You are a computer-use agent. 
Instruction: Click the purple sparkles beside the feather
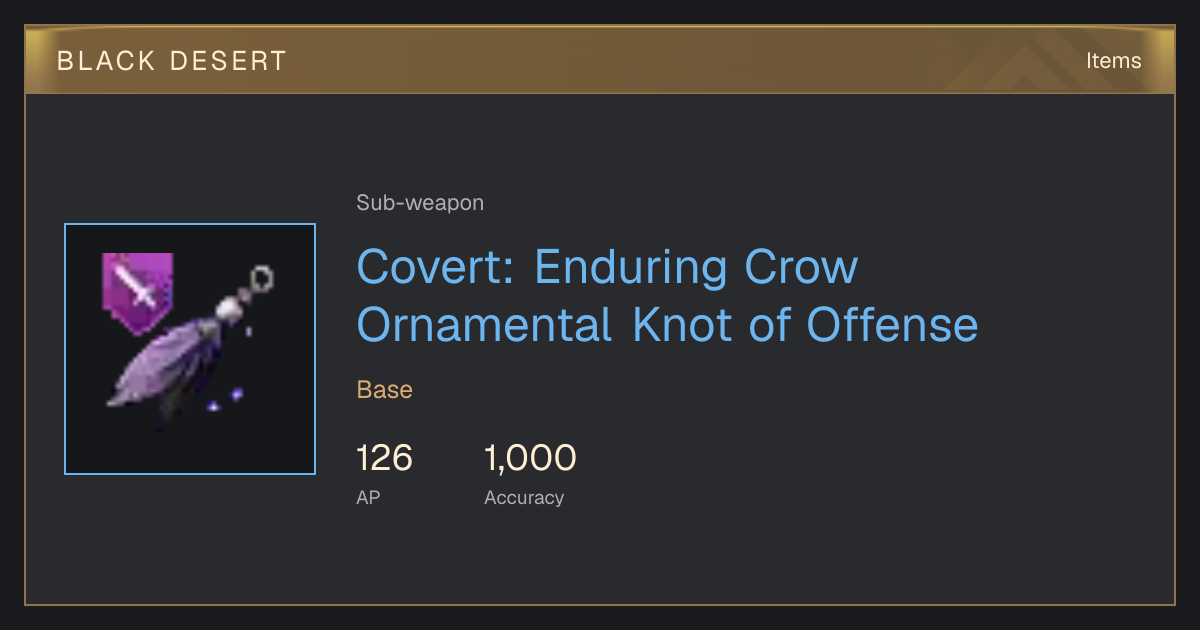(x=225, y=400)
